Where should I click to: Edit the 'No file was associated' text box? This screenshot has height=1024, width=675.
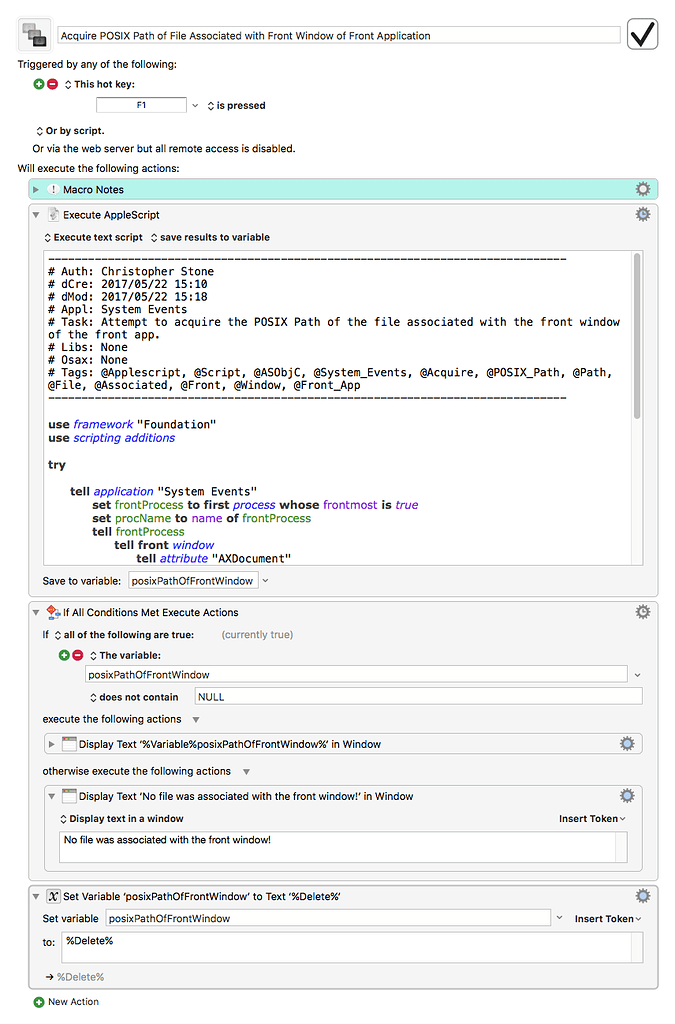(343, 847)
